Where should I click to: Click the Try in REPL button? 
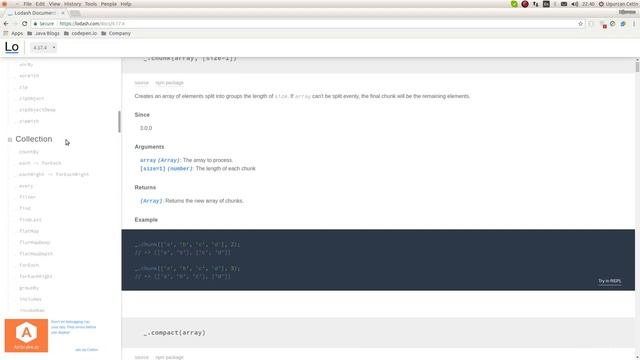pyautogui.click(x=609, y=281)
